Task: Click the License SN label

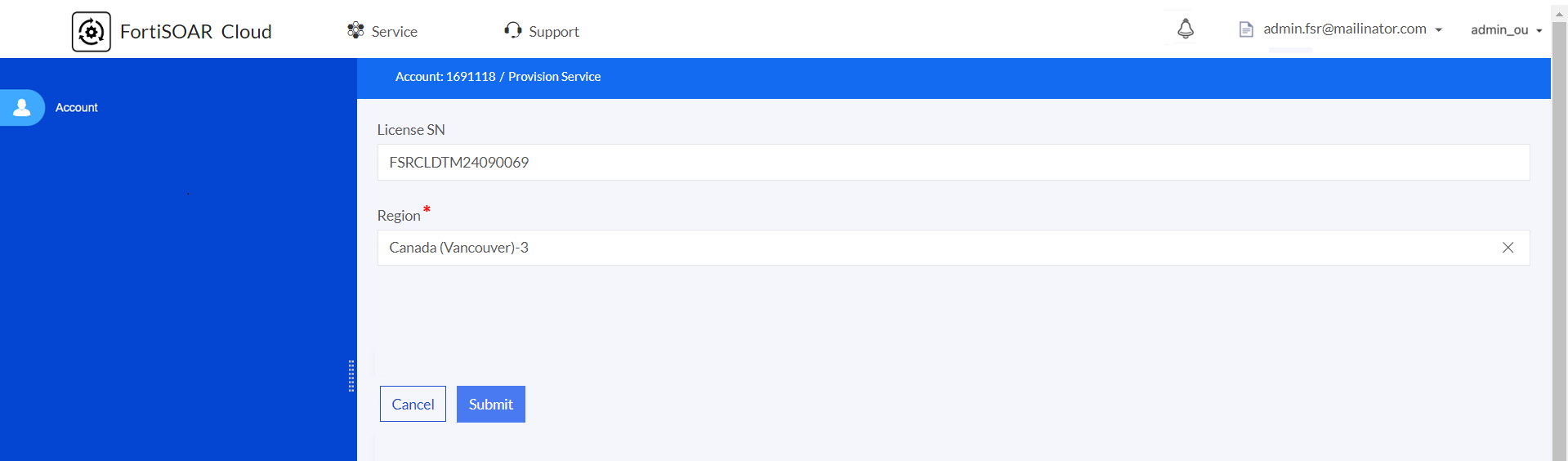Action: [411, 129]
